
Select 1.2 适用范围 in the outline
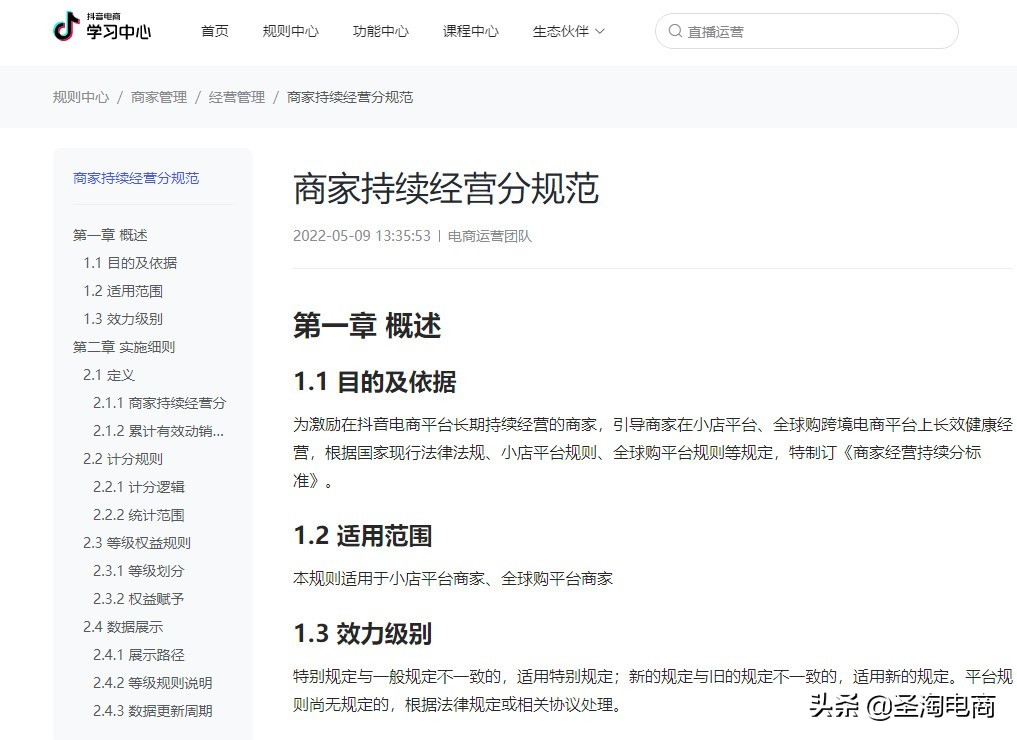point(123,291)
